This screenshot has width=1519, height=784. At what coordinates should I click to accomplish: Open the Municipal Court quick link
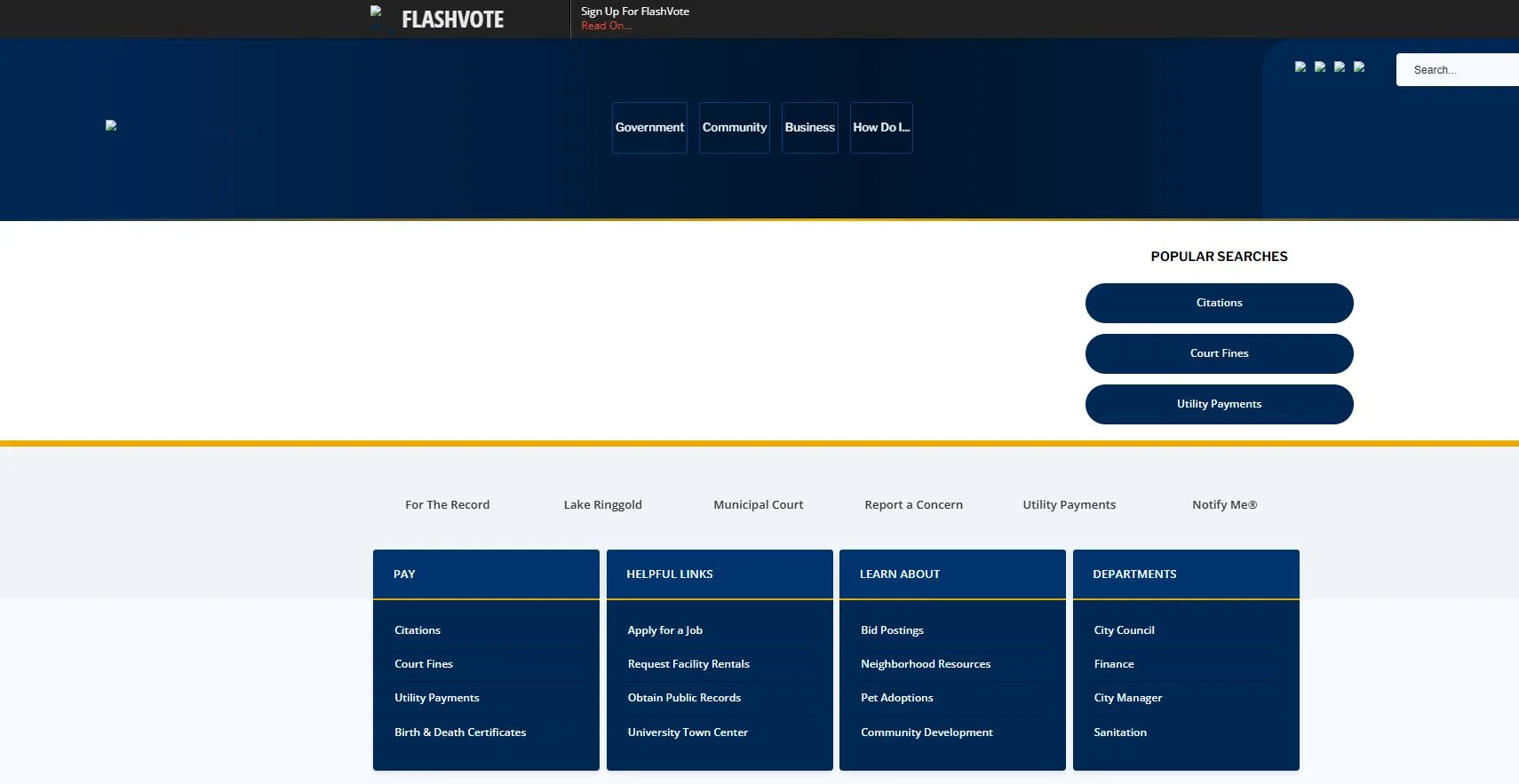pos(759,504)
